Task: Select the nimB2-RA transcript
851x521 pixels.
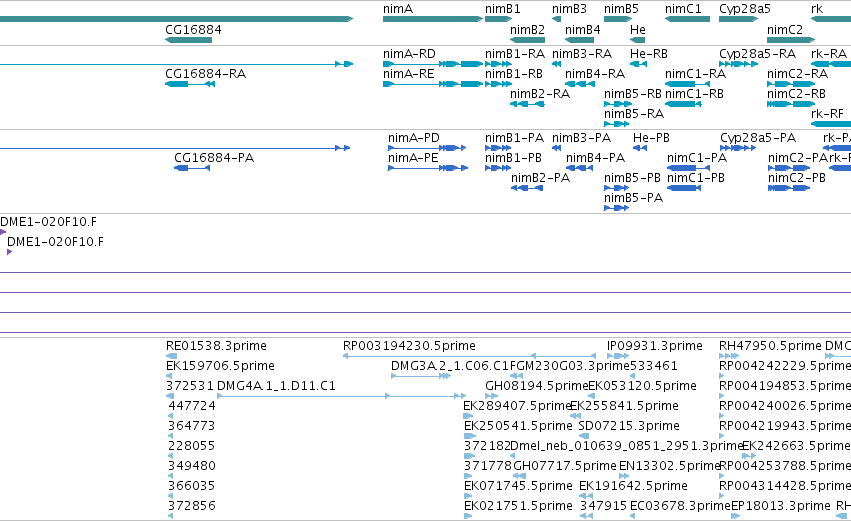Action: [528, 104]
